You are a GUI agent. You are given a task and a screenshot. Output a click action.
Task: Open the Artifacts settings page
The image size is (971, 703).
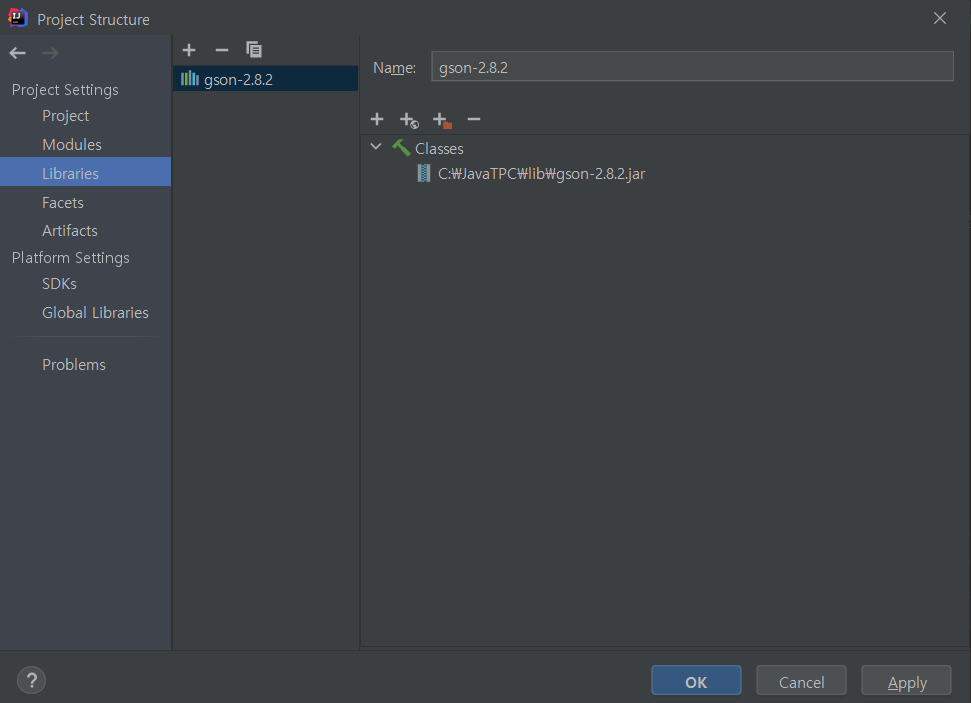click(x=70, y=230)
